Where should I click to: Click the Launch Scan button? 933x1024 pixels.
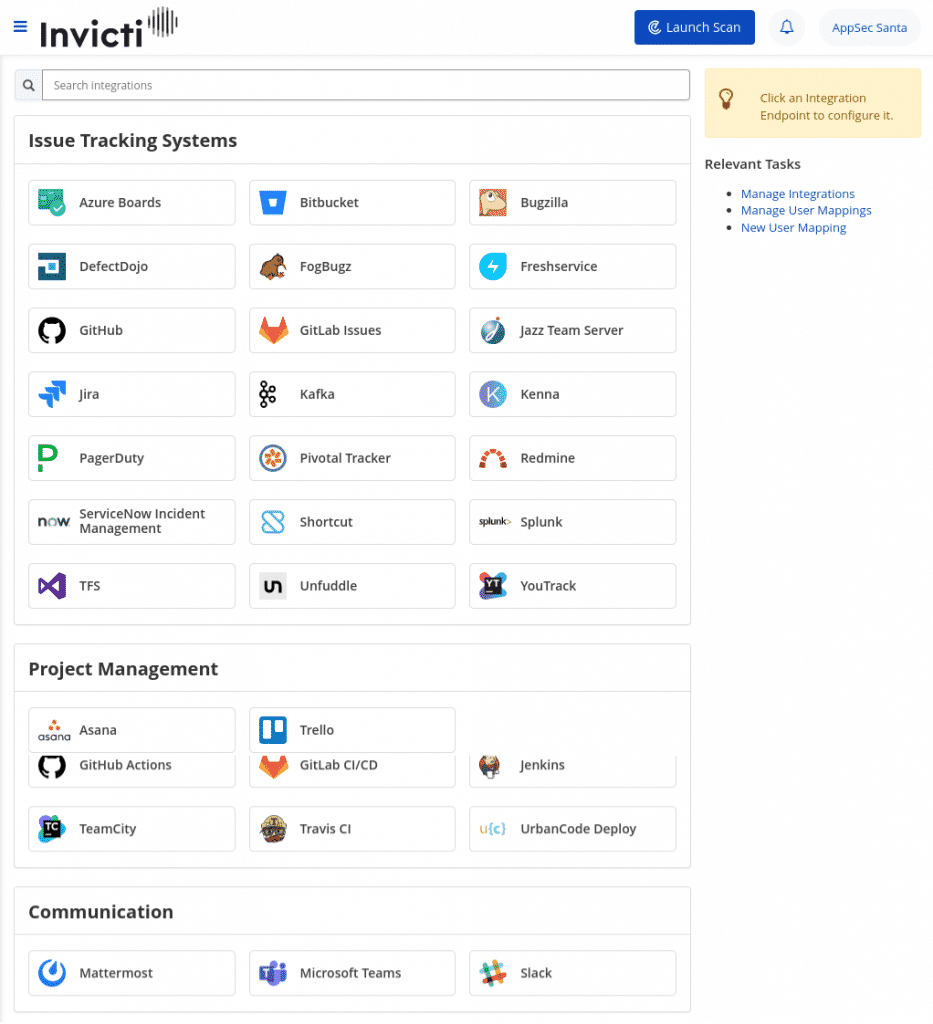[x=694, y=27]
